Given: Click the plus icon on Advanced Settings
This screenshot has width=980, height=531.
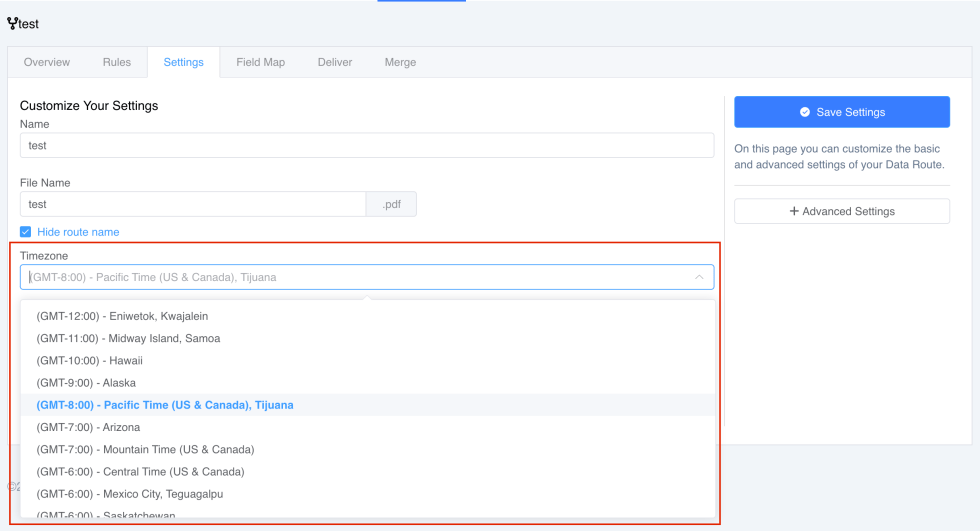Looking at the screenshot, I should click(794, 211).
